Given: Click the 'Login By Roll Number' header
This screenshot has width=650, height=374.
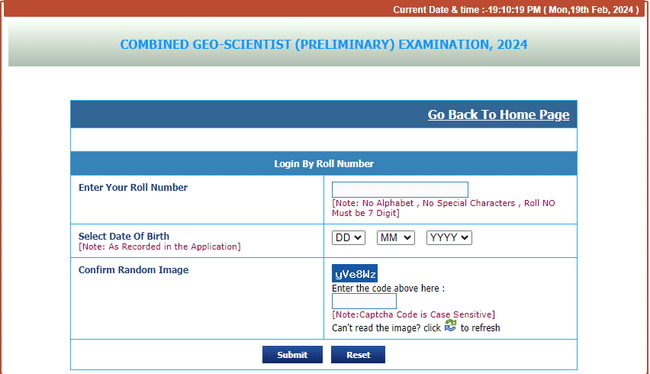Looking at the screenshot, I should (324, 164).
